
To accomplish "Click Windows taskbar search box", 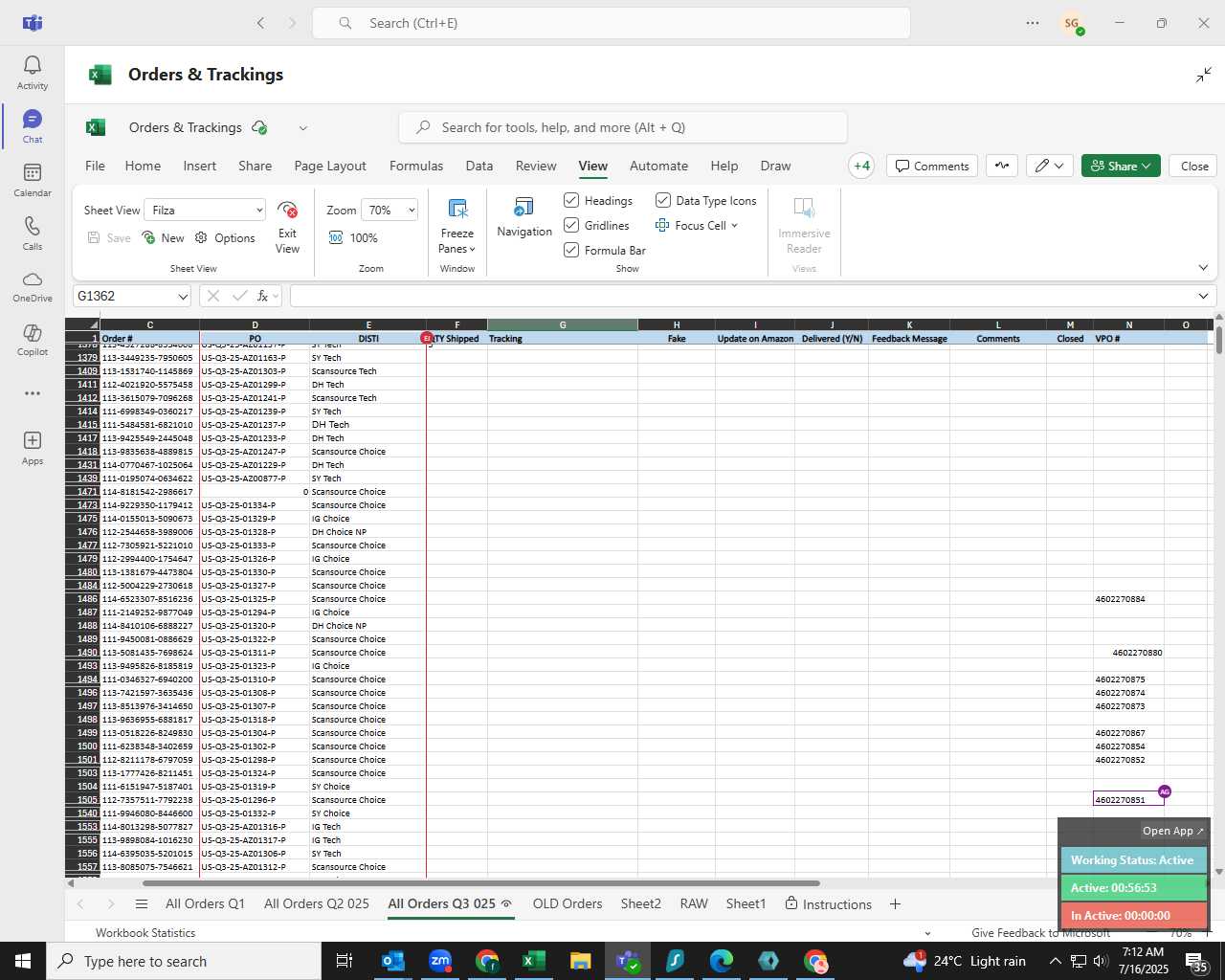I will click(x=184, y=961).
